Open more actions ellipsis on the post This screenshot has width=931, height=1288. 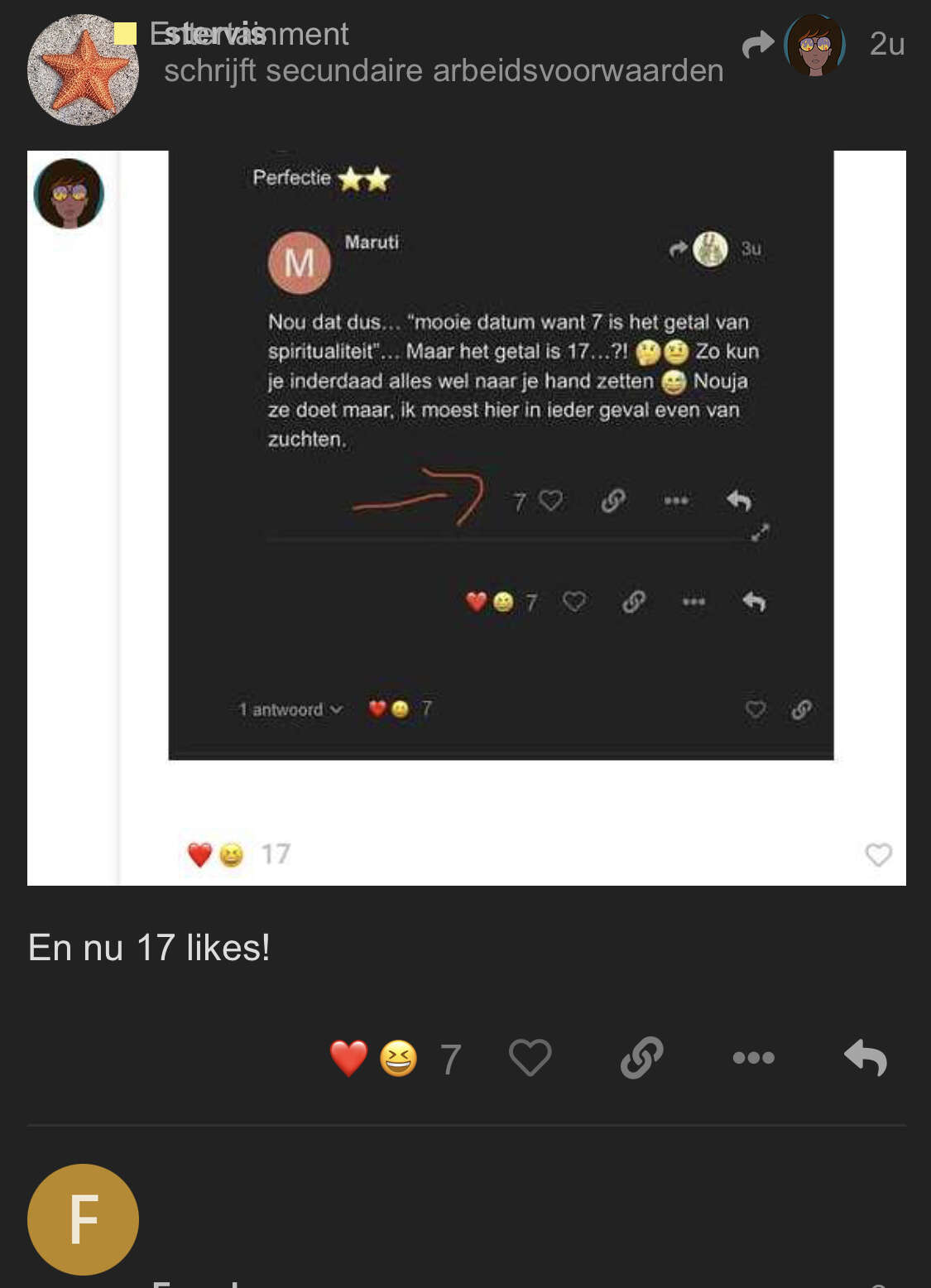tap(753, 1057)
